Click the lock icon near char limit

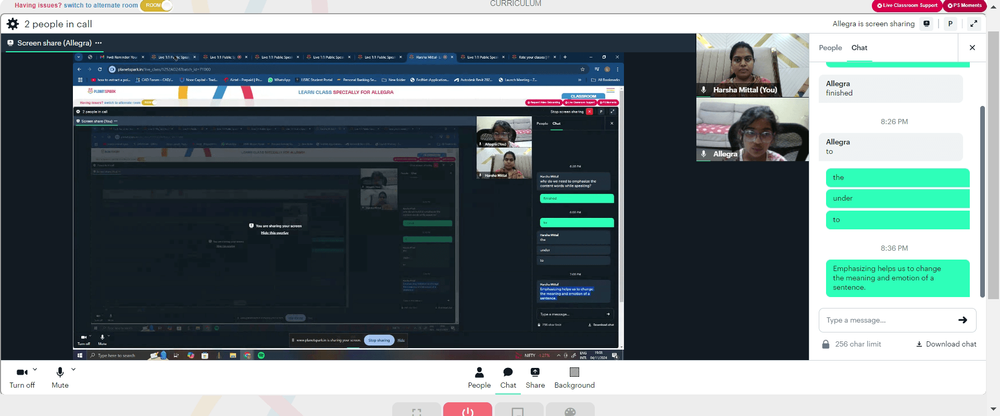click(x=825, y=344)
